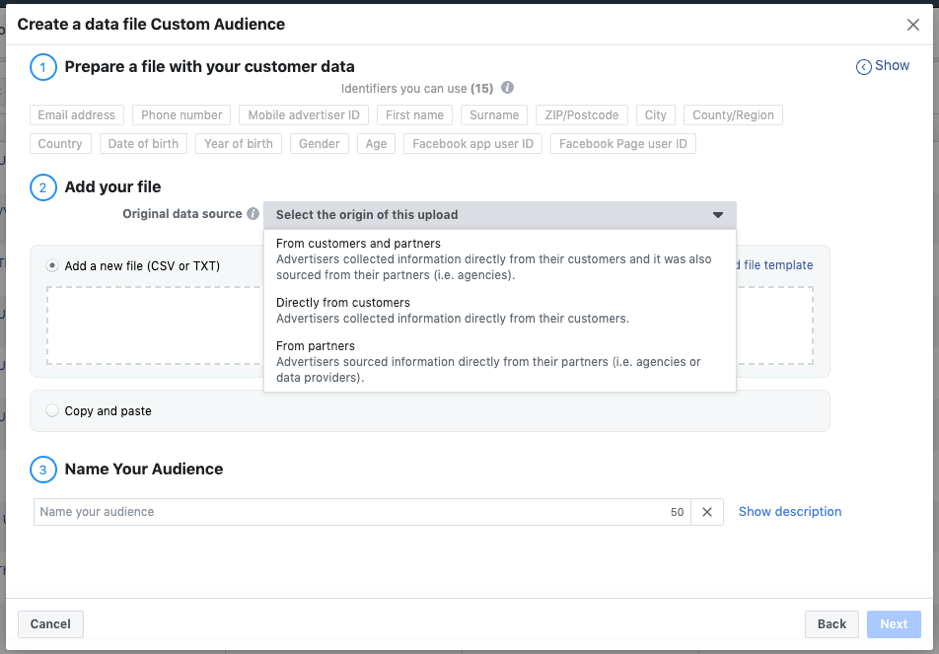This screenshot has width=939, height=654.
Task: Choose From customers and partners option
Action: coord(500,259)
